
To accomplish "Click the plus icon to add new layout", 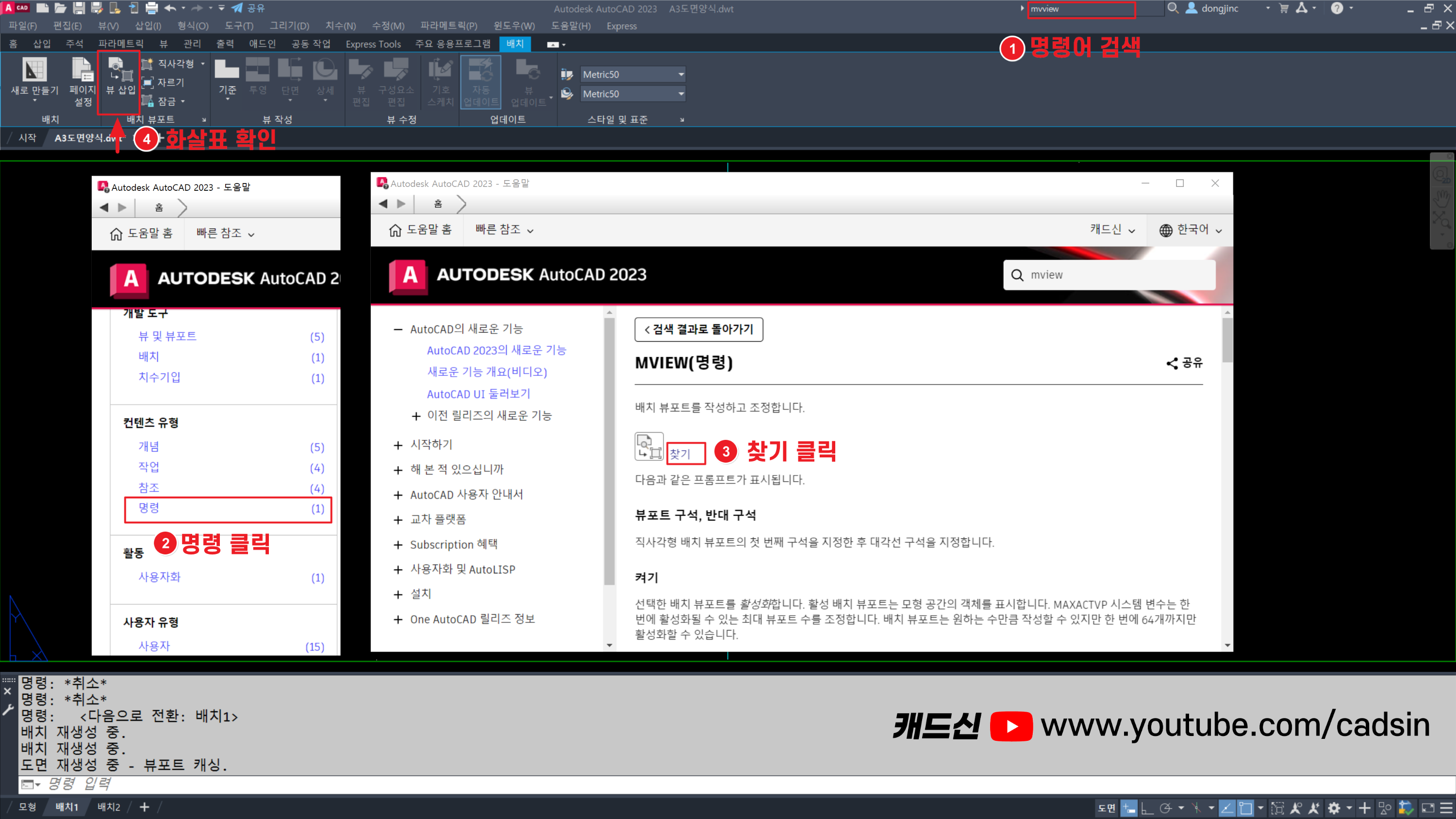I will point(144,806).
